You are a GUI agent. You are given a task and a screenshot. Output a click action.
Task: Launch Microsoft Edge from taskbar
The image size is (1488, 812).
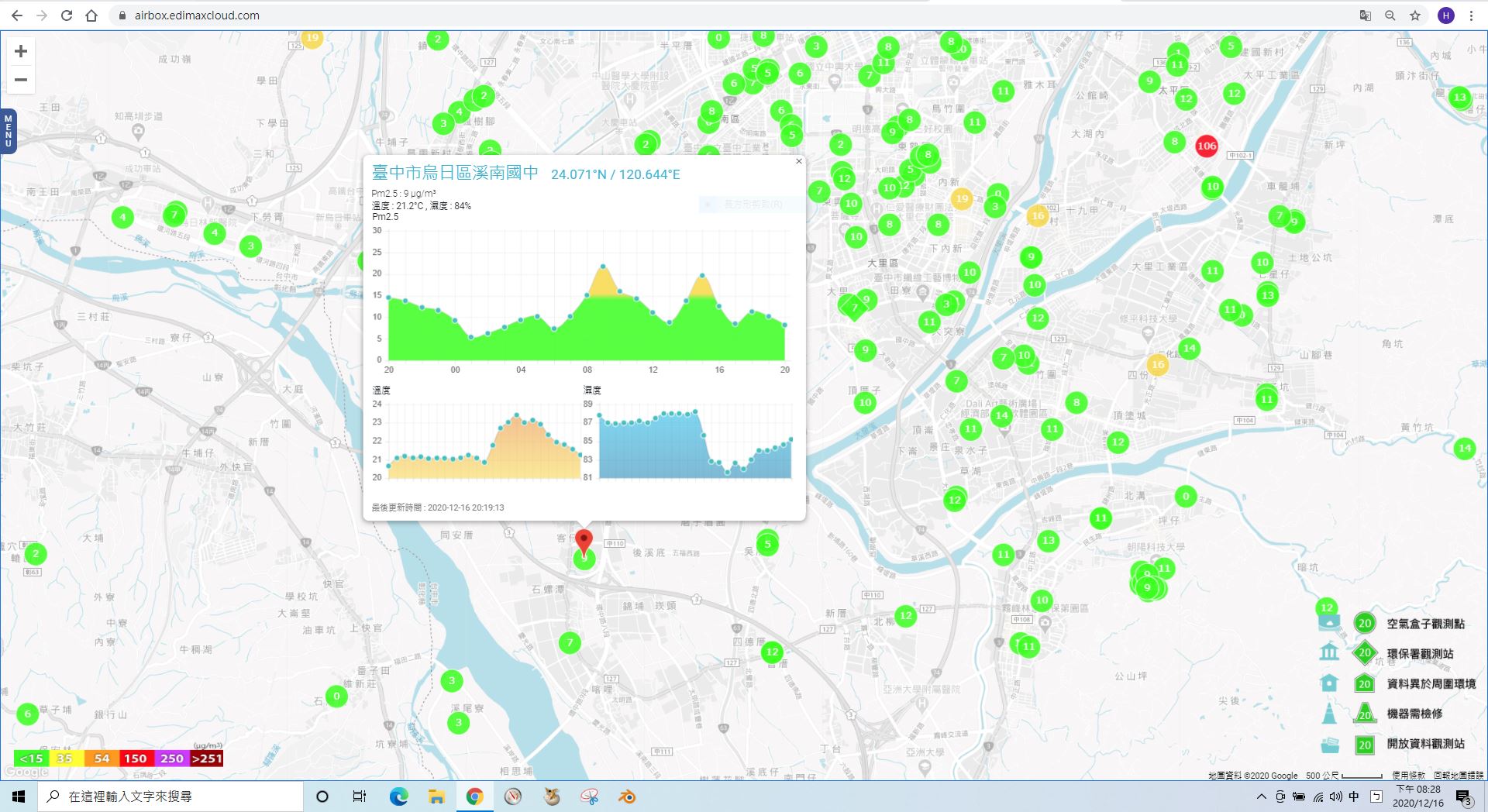tap(398, 797)
